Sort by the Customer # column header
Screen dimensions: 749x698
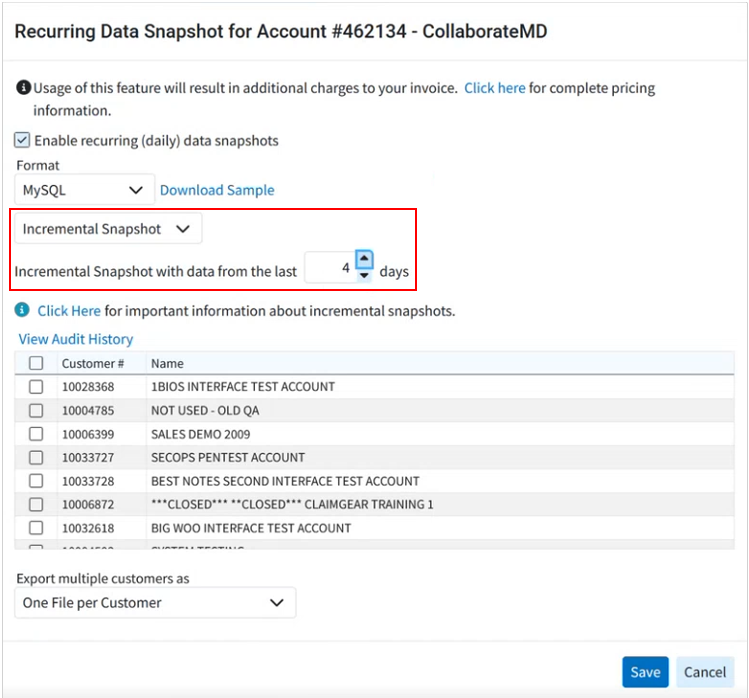pos(93,363)
